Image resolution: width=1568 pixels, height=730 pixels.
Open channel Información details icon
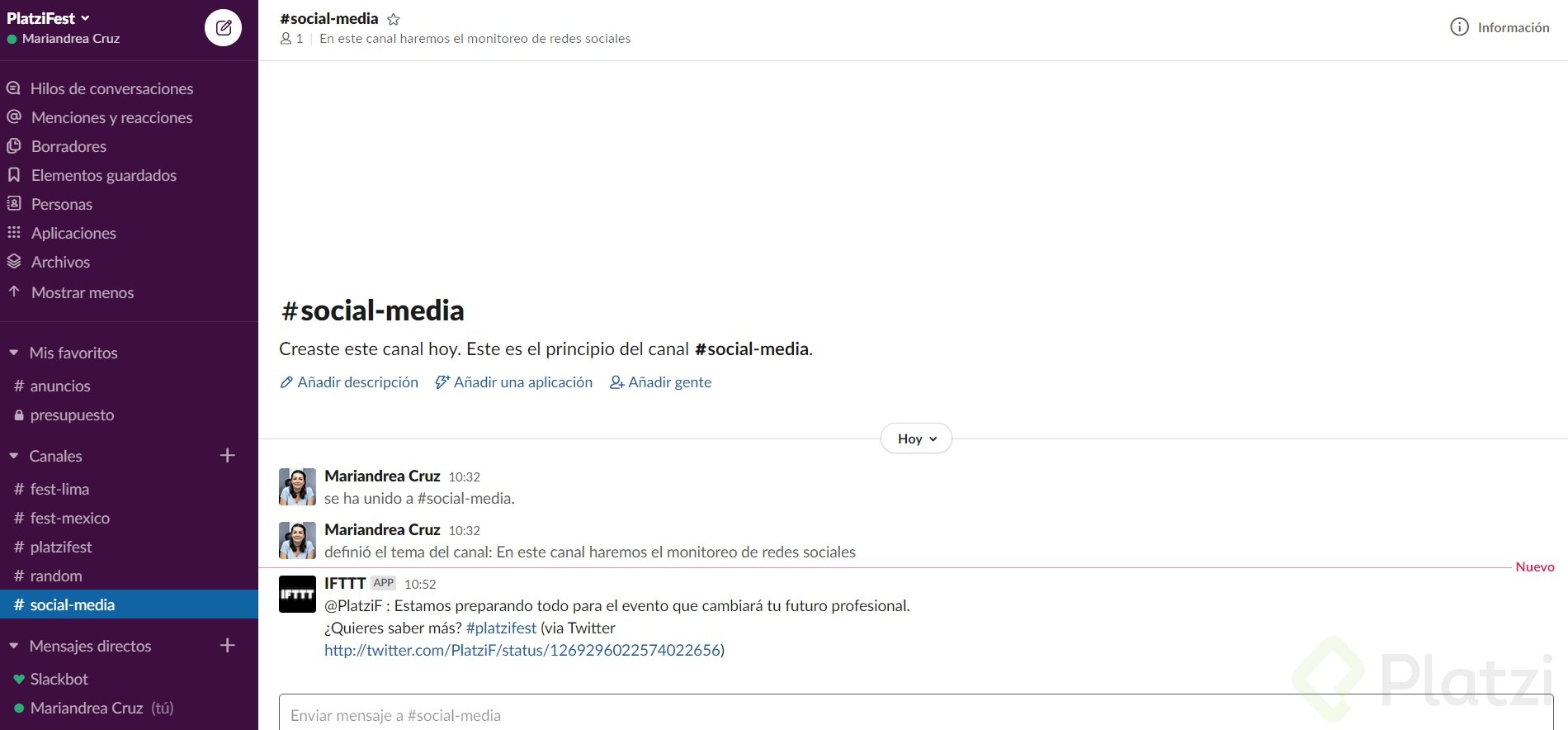pos(1459,27)
